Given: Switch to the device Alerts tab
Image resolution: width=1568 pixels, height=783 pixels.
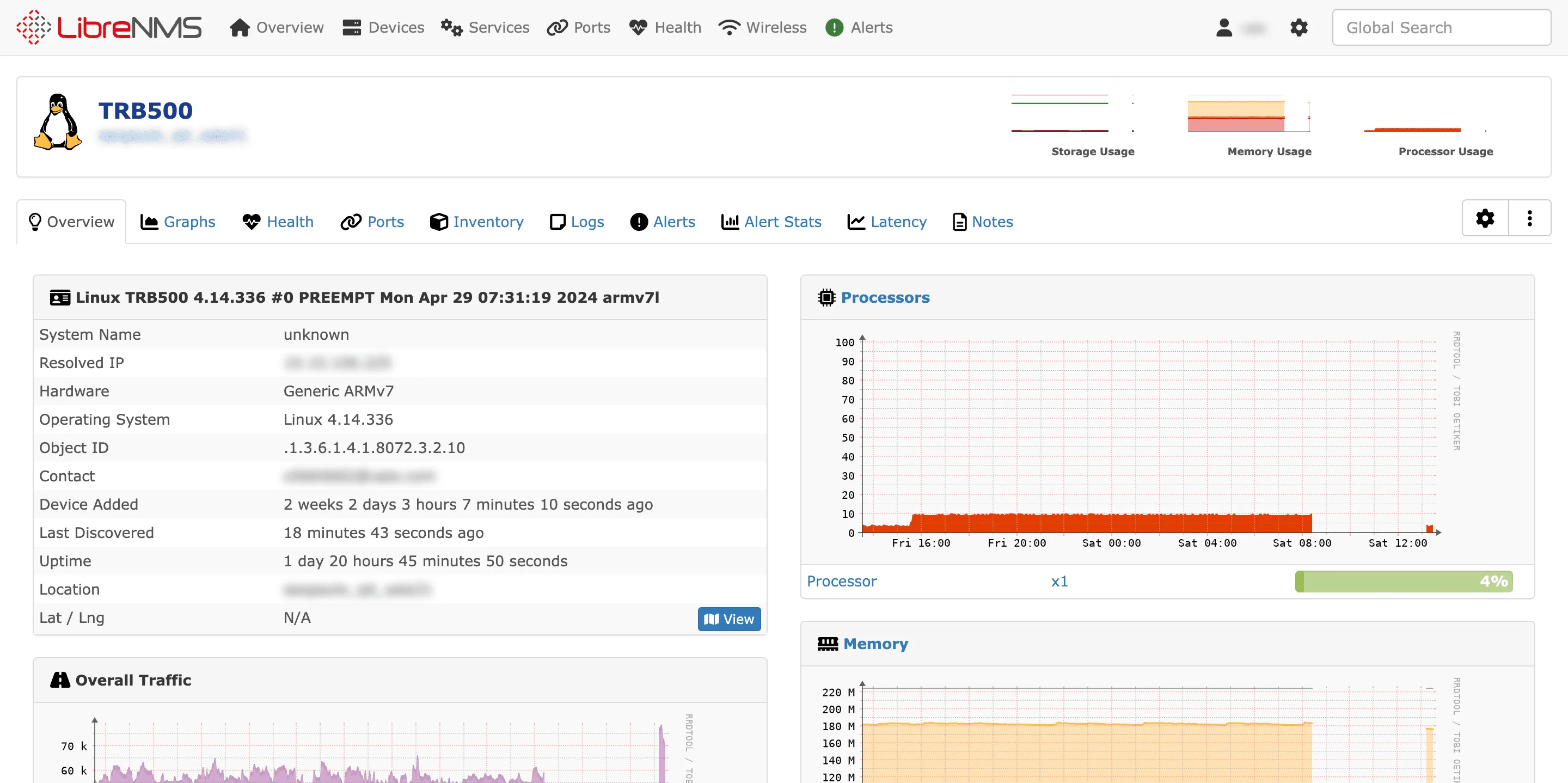Looking at the screenshot, I should (x=662, y=222).
